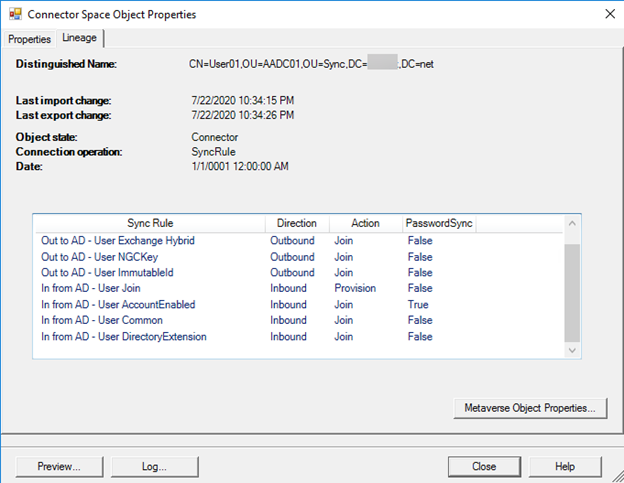Click the last export change timestamp 10:34:26 PM
624x483 pixels.
pos(243,115)
